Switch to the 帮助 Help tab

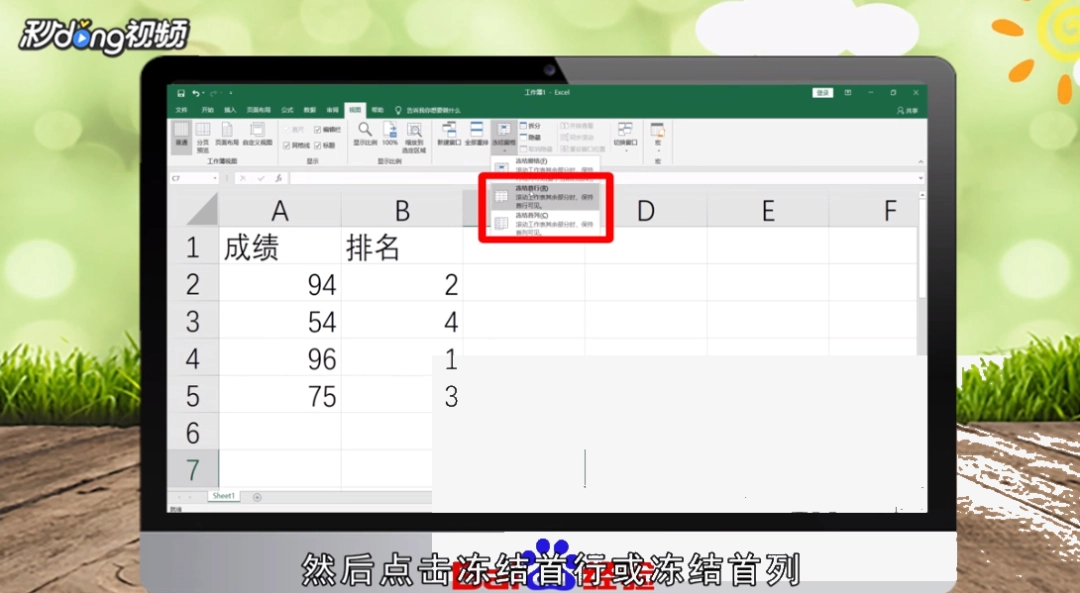(377, 110)
